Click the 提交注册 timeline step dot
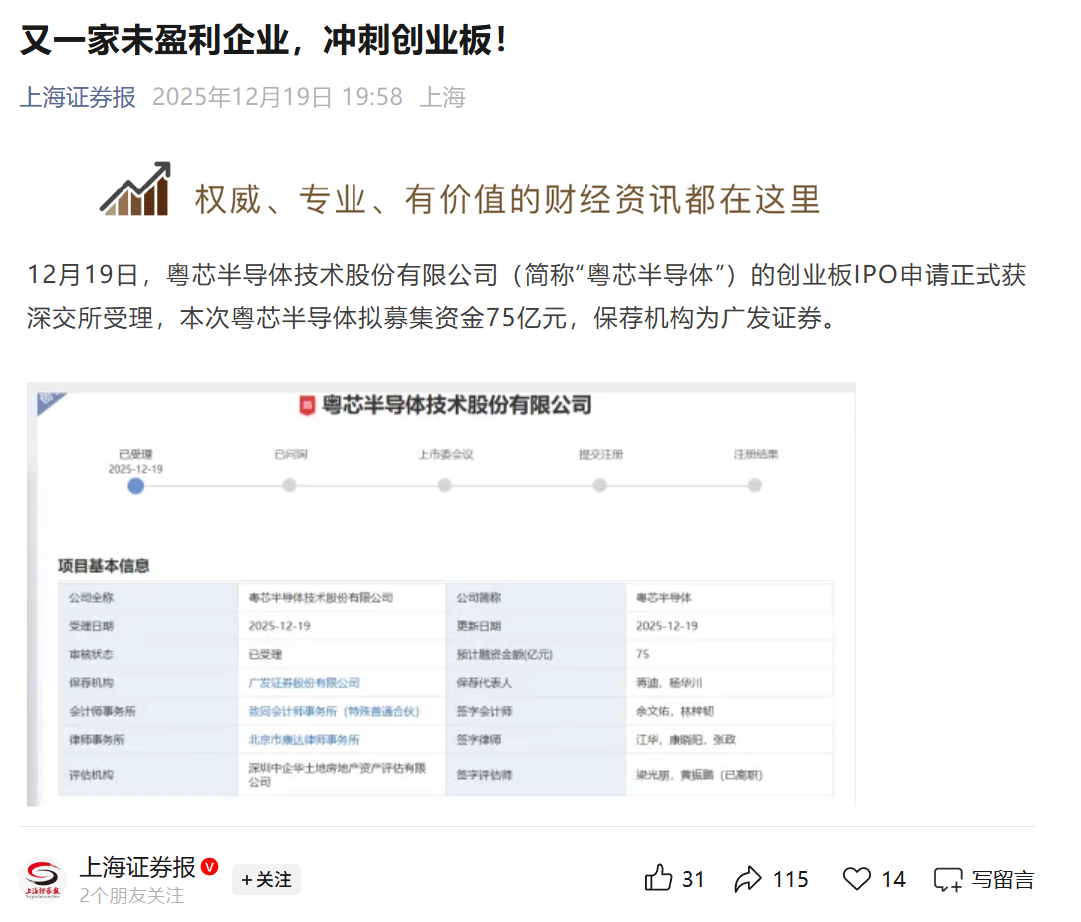 600,485
